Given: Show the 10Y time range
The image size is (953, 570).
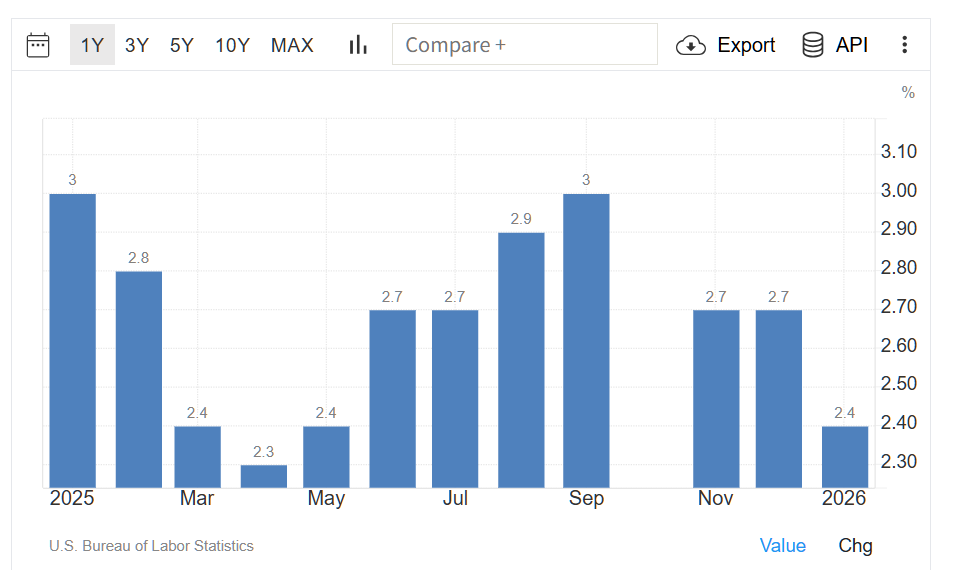Looking at the screenshot, I should (x=232, y=45).
